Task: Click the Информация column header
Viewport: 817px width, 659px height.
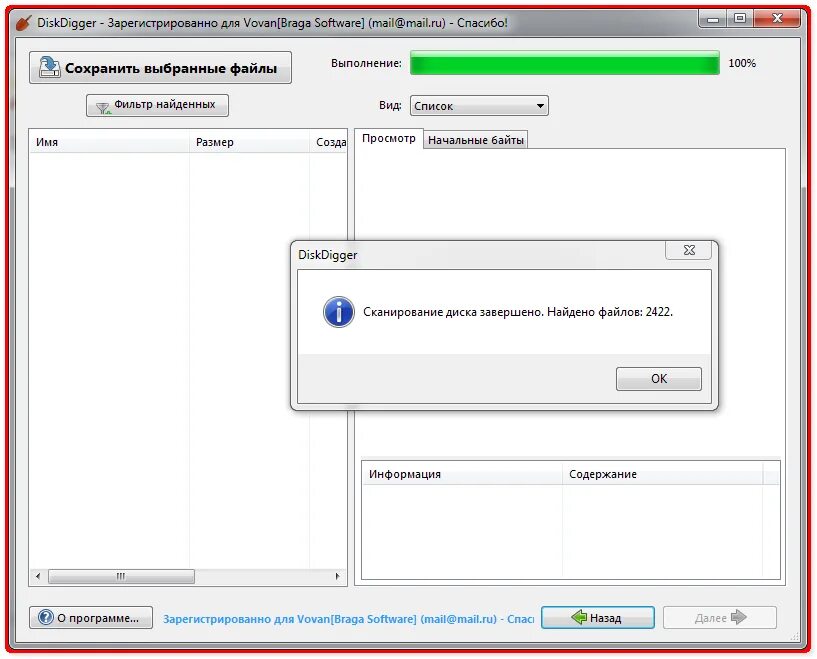Action: pos(462,474)
